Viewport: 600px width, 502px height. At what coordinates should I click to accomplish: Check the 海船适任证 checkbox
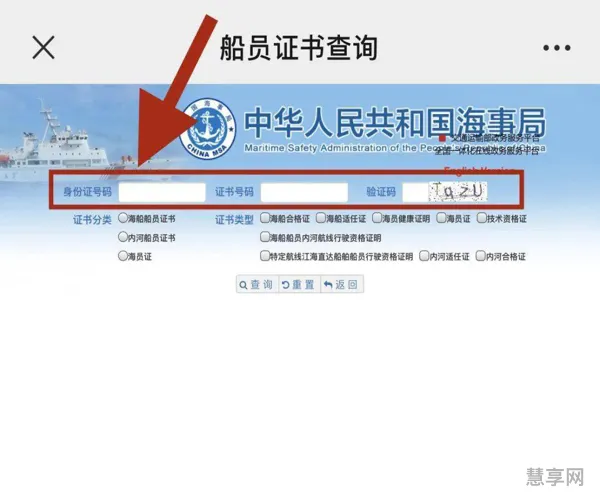tap(321, 218)
